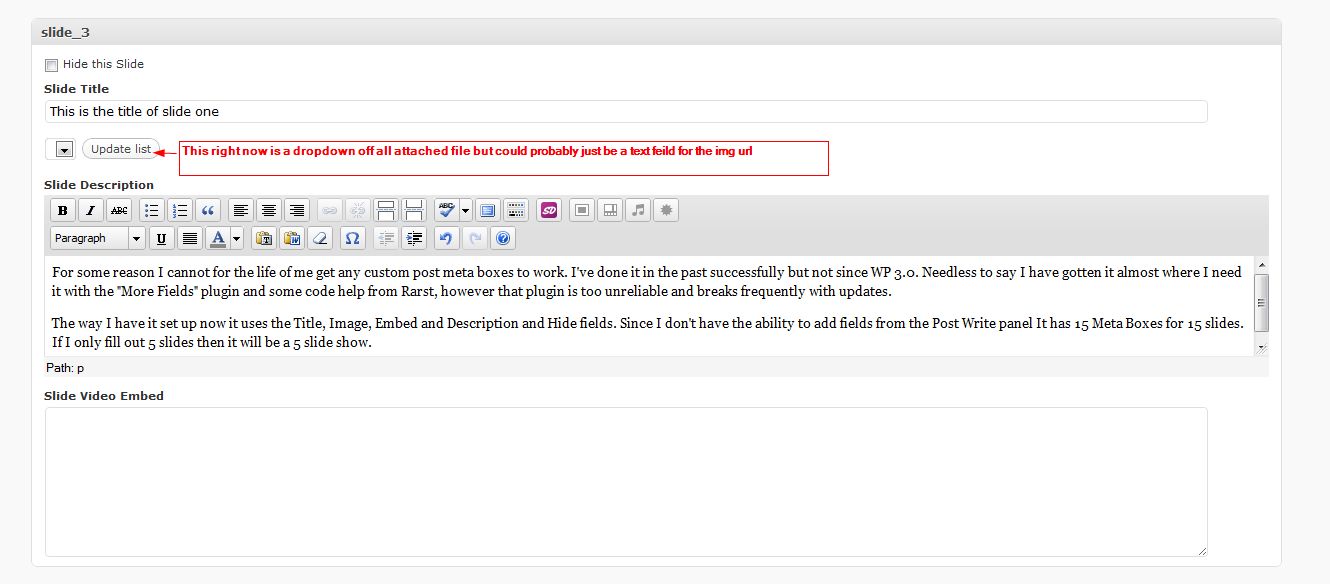
Task: Apply italic formatting
Action: [91, 210]
